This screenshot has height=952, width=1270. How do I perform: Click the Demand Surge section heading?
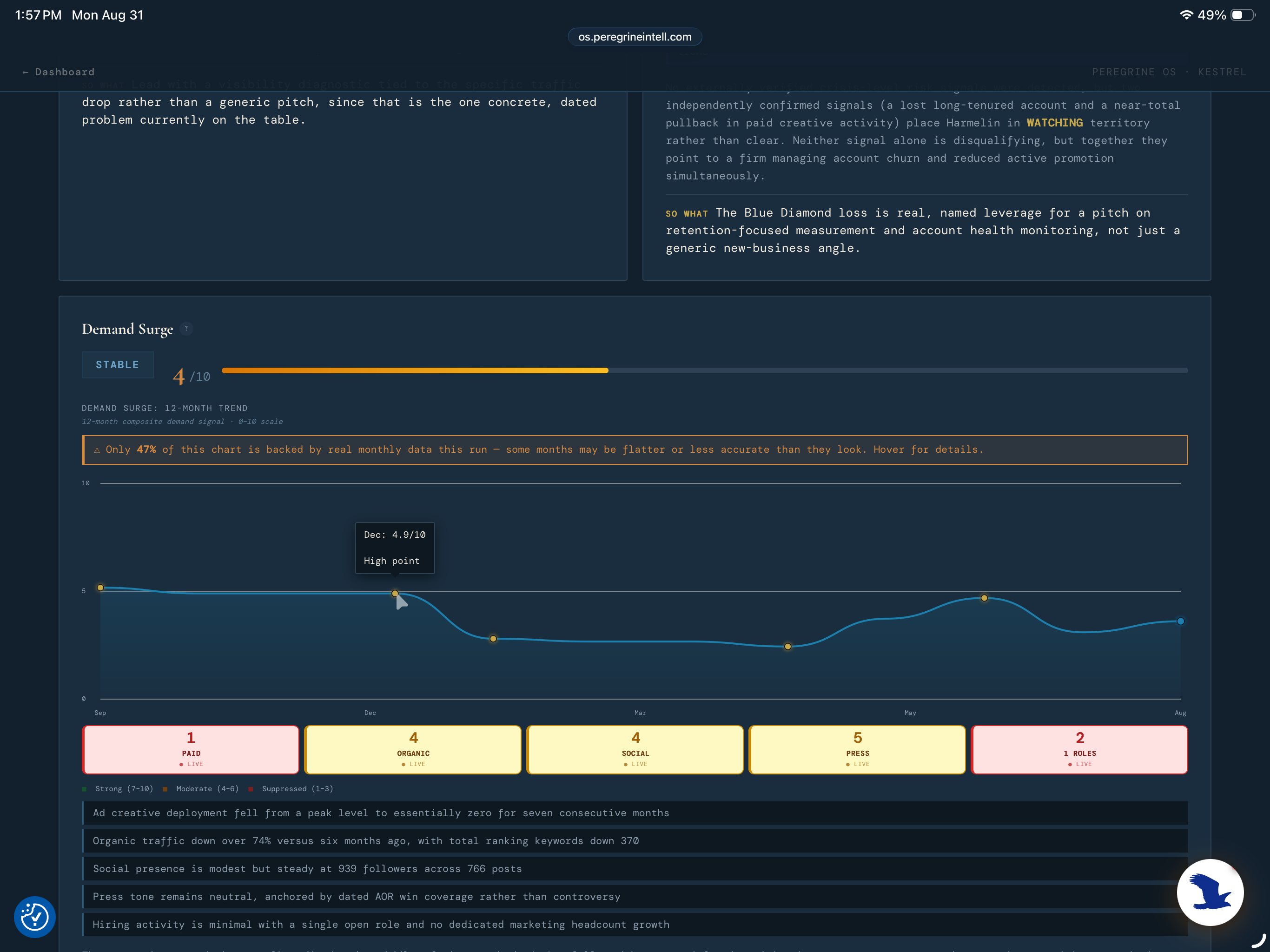coord(127,329)
